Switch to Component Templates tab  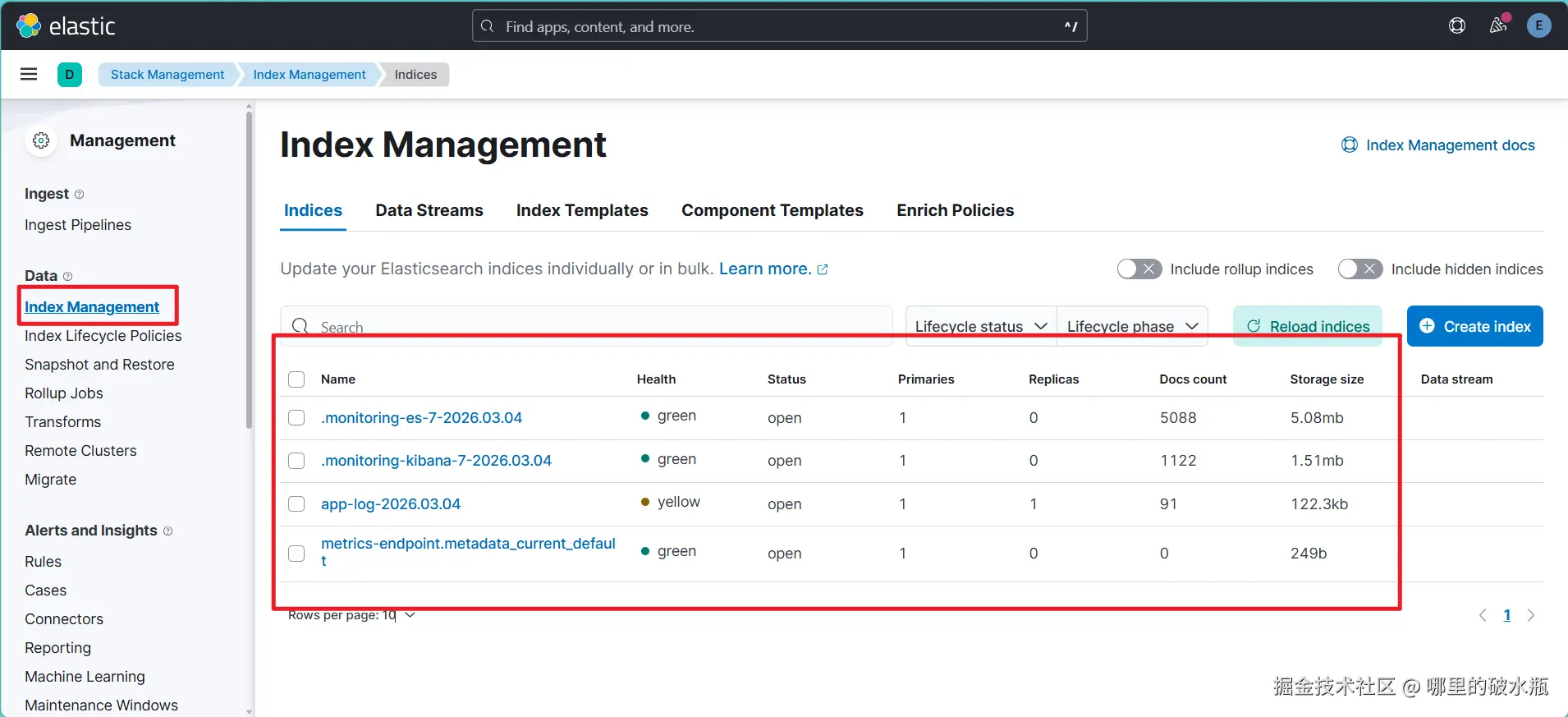(x=773, y=210)
